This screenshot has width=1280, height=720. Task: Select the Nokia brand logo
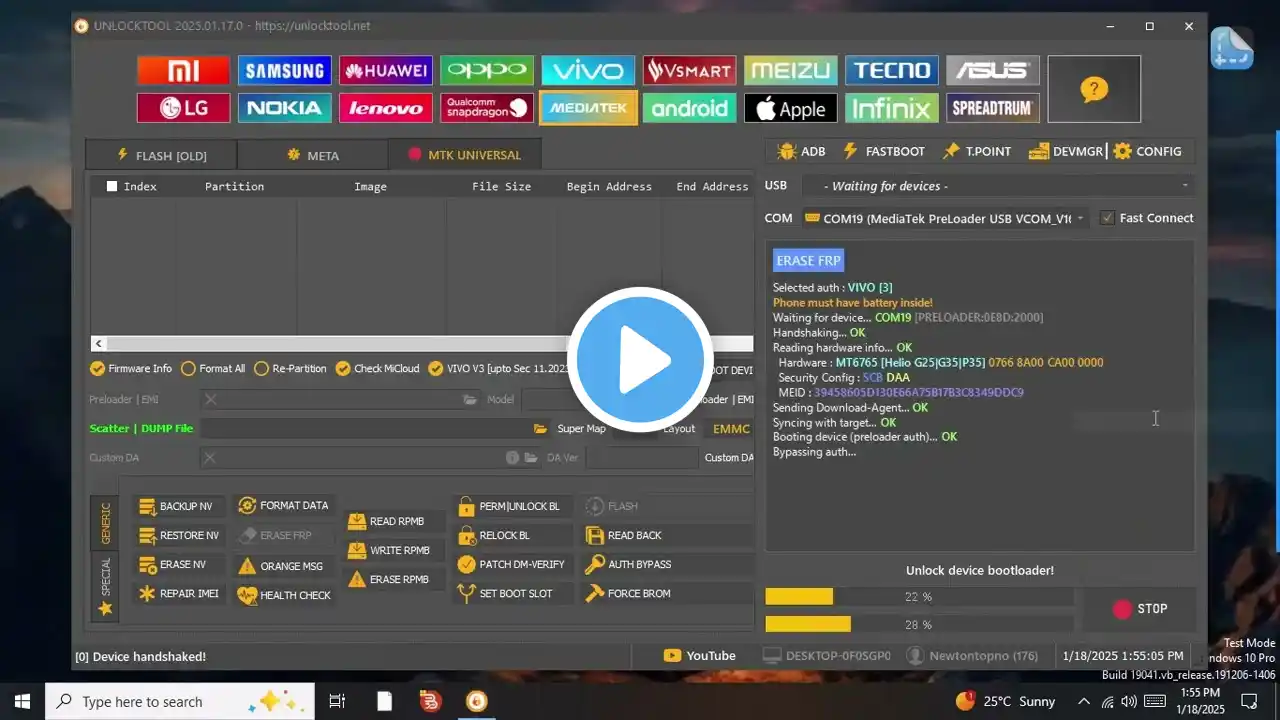[x=285, y=108]
